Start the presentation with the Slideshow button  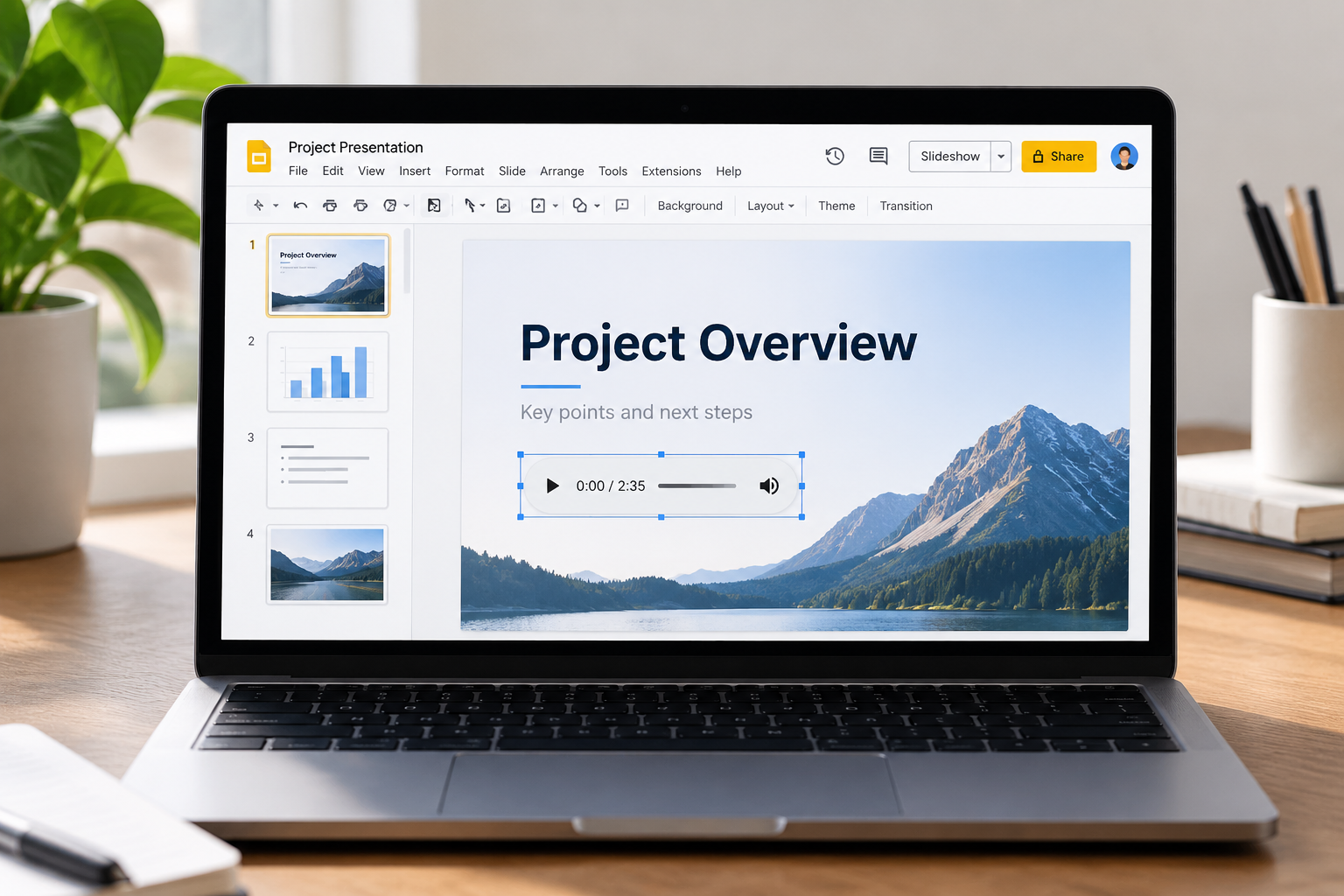[950, 157]
